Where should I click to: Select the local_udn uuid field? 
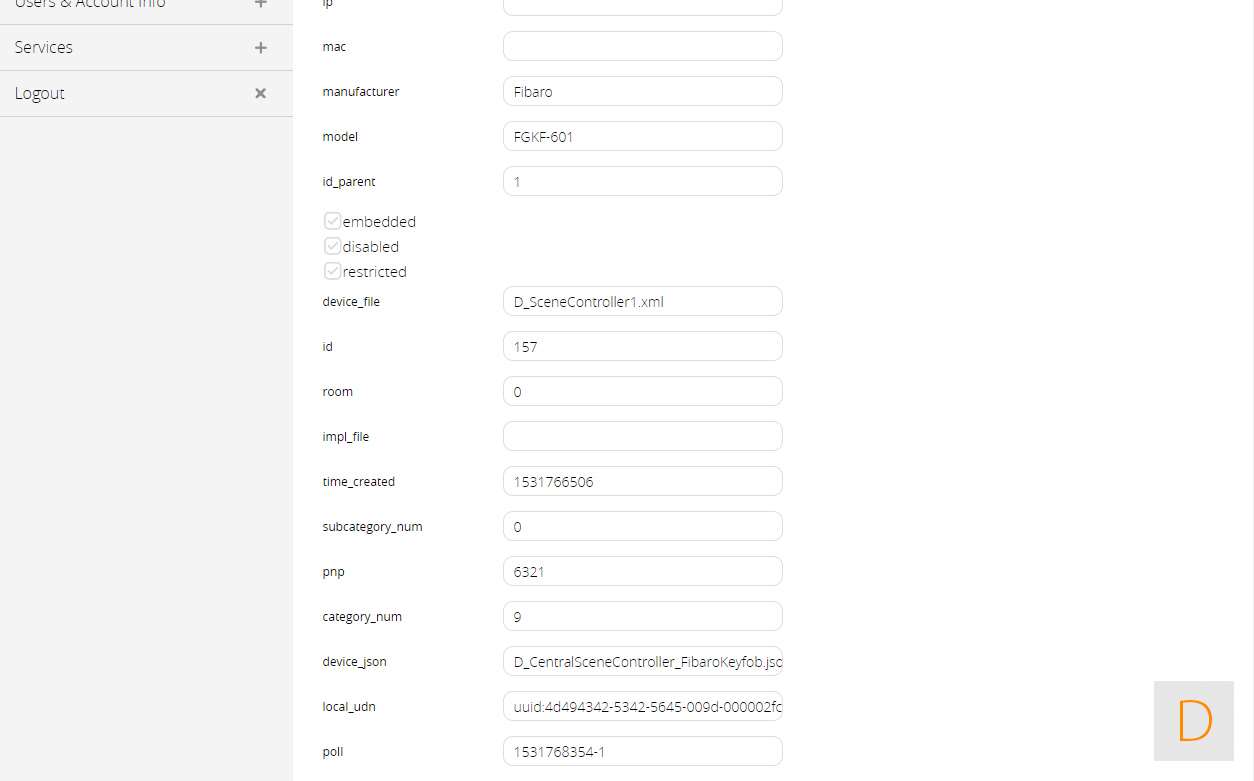coord(642,706)
